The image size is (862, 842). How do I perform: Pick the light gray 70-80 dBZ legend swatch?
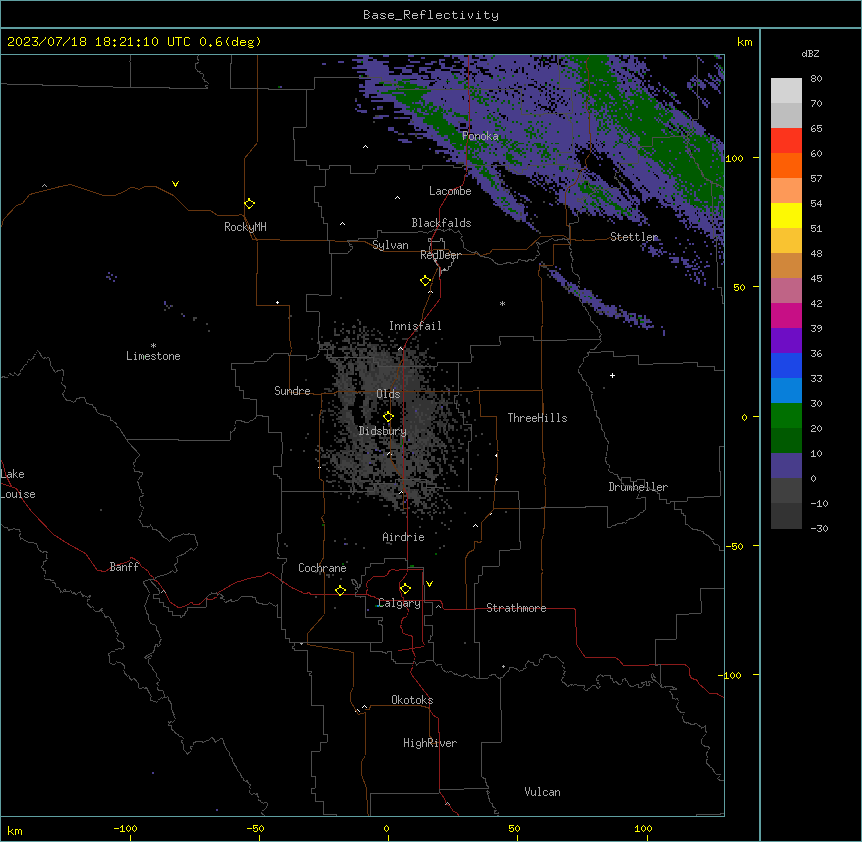click(x=786, y=90)
